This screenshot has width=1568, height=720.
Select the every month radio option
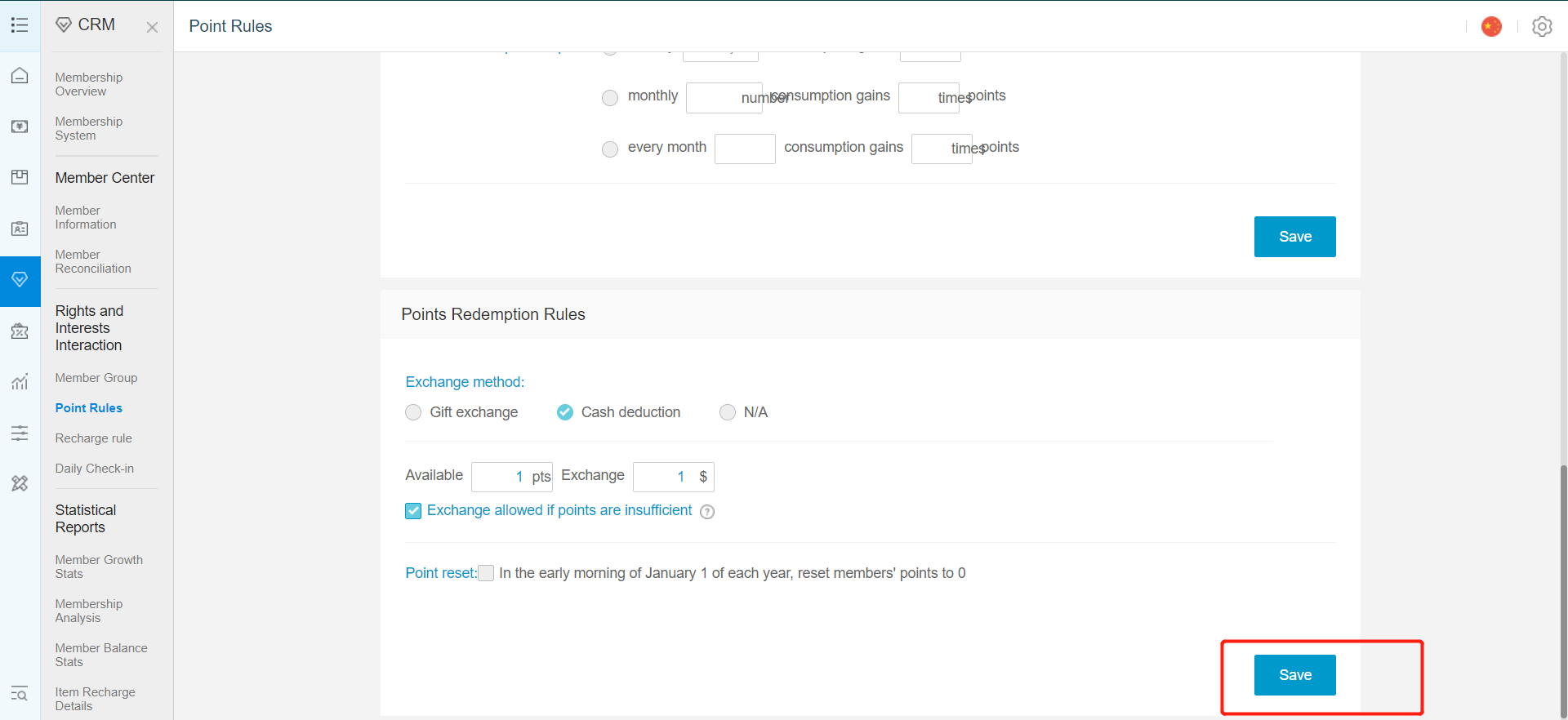click(x=610, y=149)
